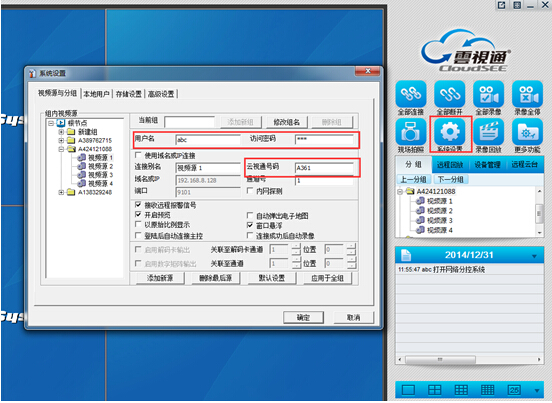This screenshot has width=552, height=403.
Task: Take a snapshot with 现场拍照 icon
Action: tap(410, 132)
